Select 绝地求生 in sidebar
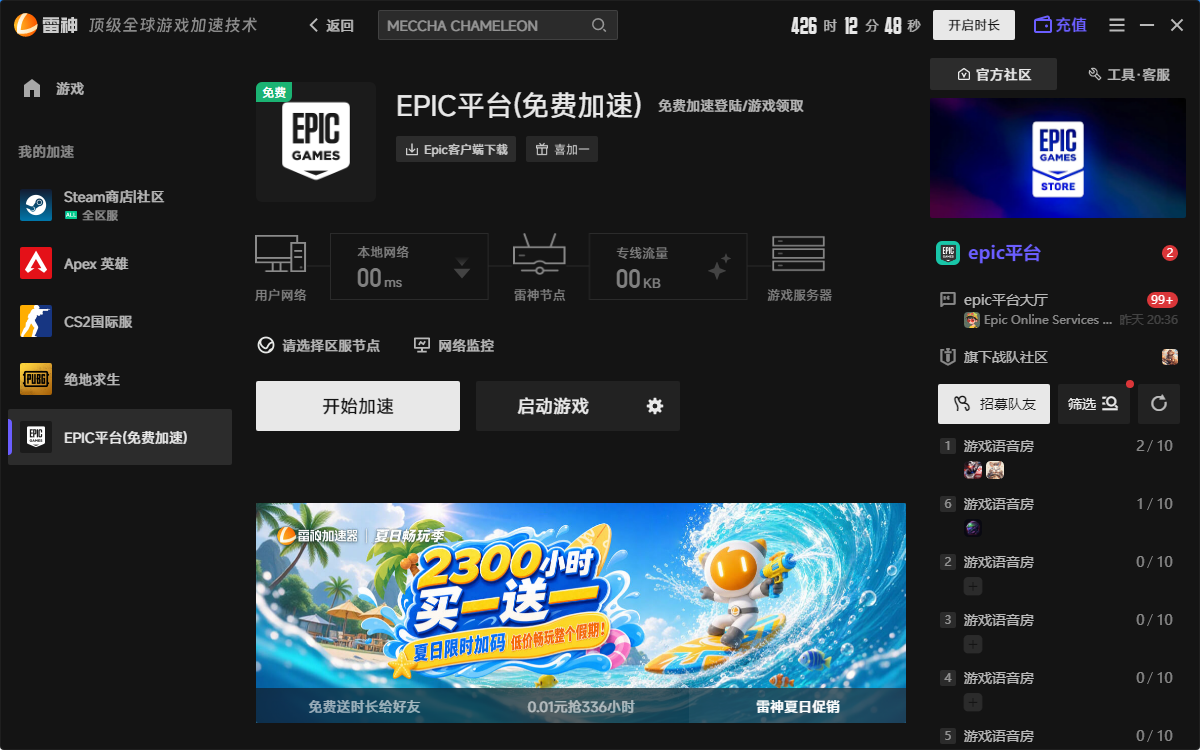The width and height of the screenshot is (1200, 750). [120, 379]
